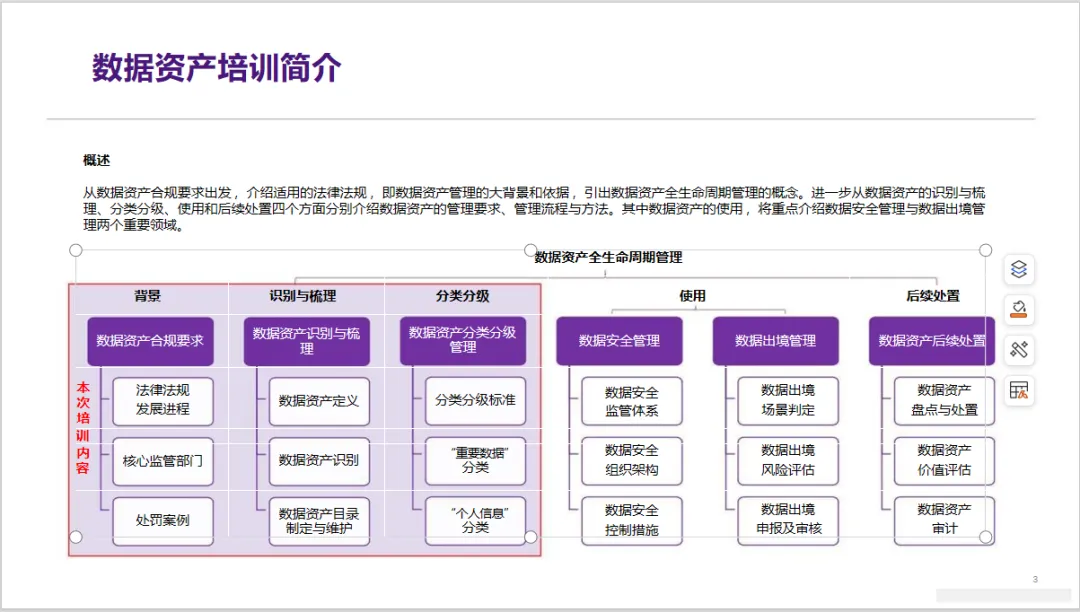Click the 数据安全组织架构 box
The image size is (1080, 612).
point(632,461)
